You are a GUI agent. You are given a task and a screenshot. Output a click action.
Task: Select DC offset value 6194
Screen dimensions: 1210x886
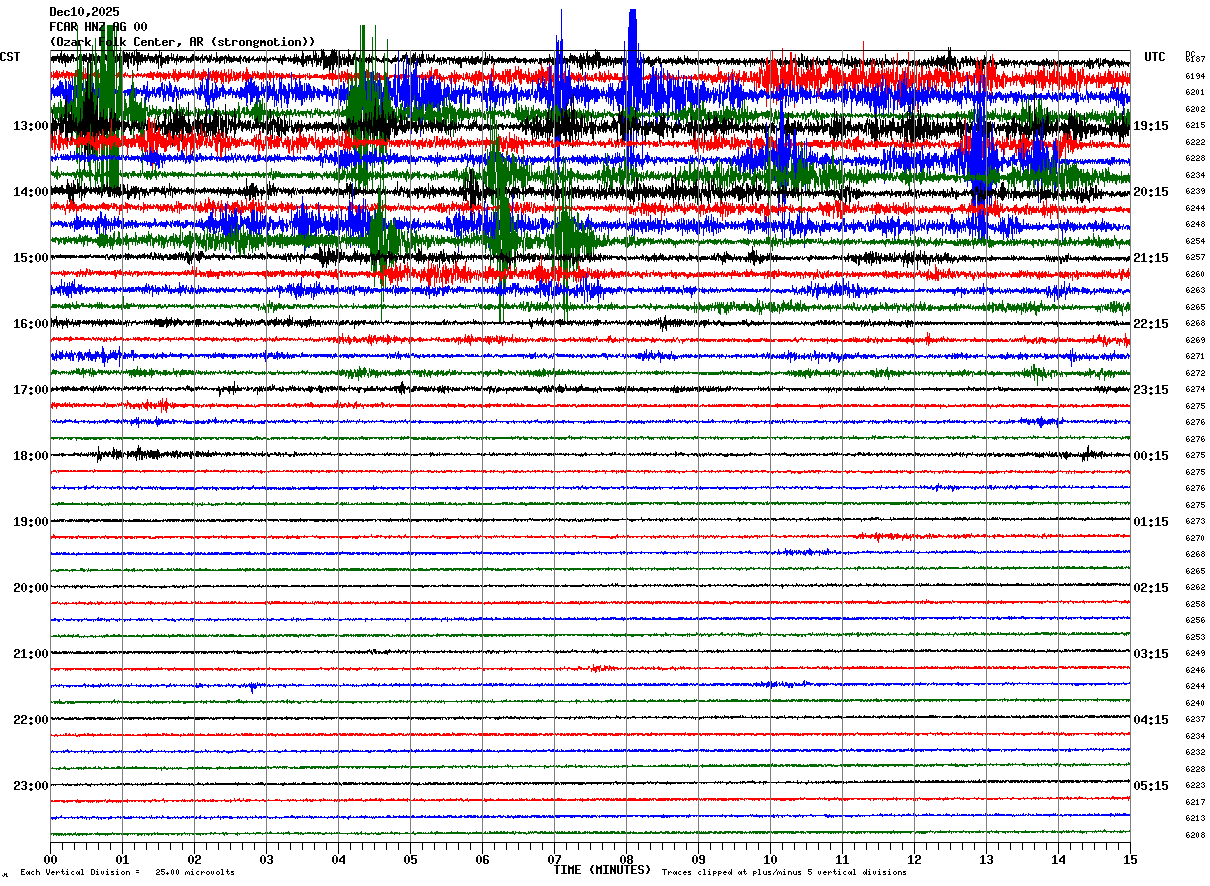click(x=1195, y=76)
